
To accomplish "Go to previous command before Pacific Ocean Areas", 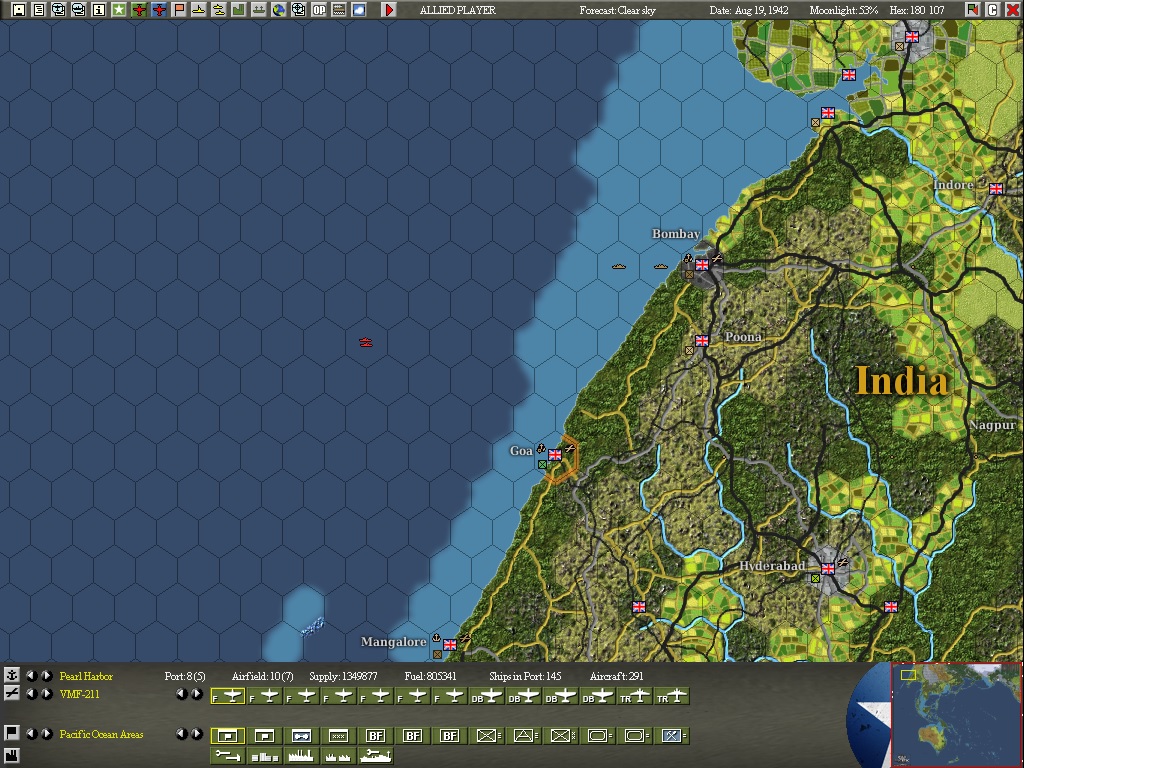I will point(31,733).
